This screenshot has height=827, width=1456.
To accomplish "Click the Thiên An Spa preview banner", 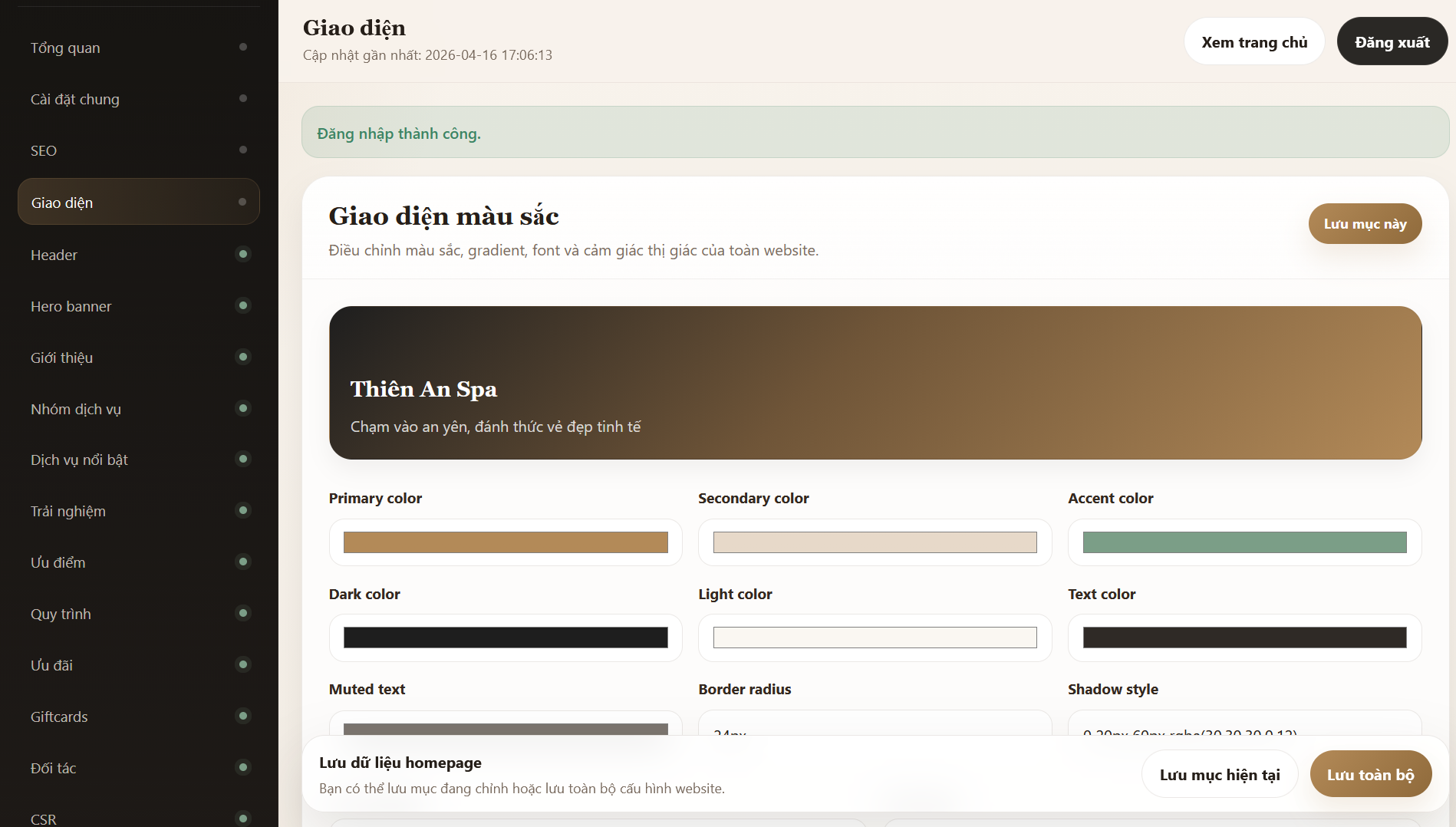I will [875, 383].
